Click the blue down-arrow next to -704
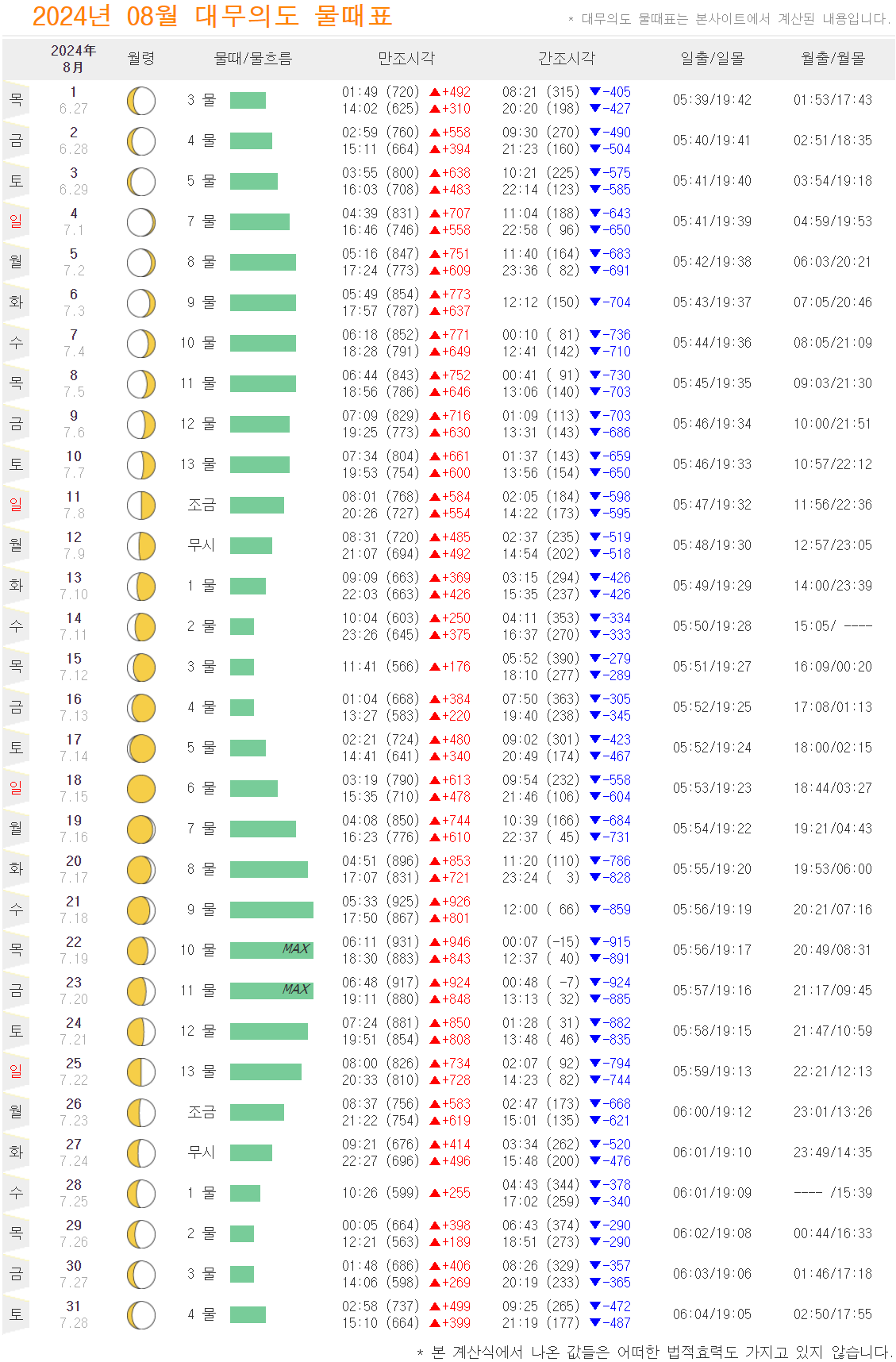The width and height of the screenshot is (896, 1362). [595, 302]
